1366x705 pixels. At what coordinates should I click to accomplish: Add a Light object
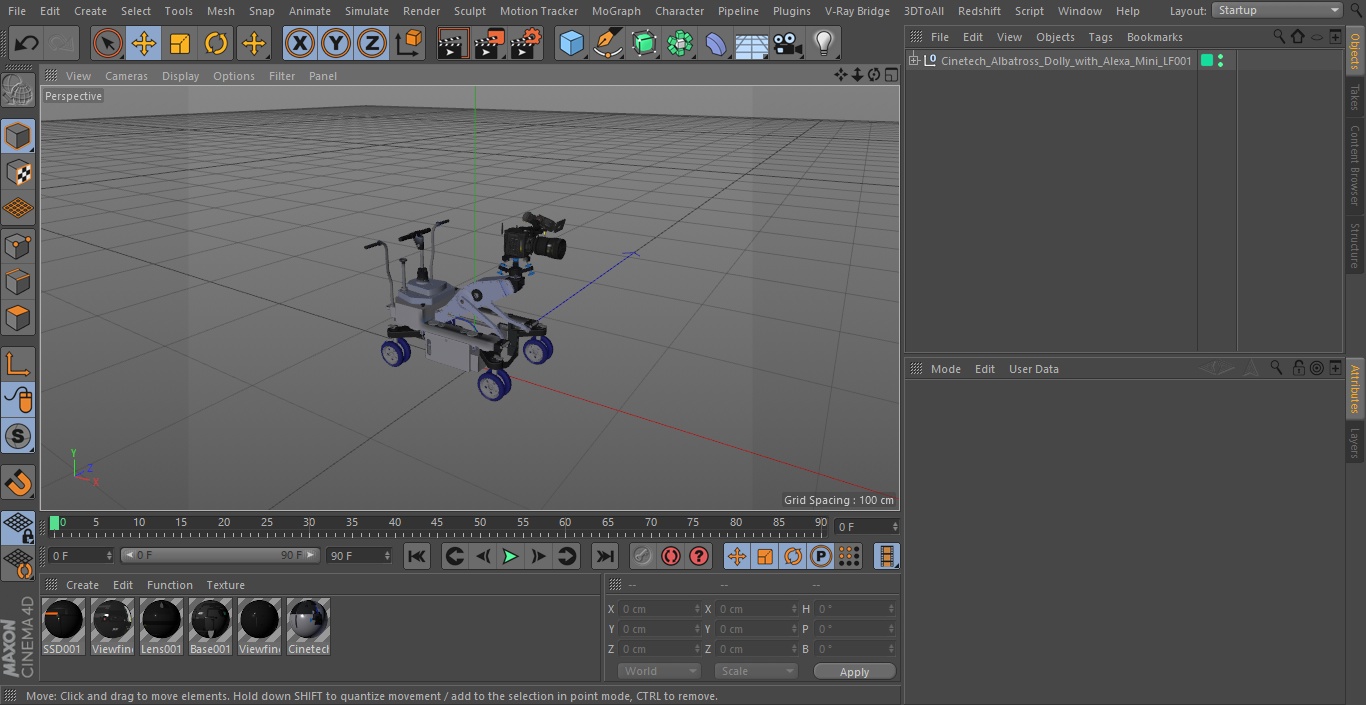824,43
